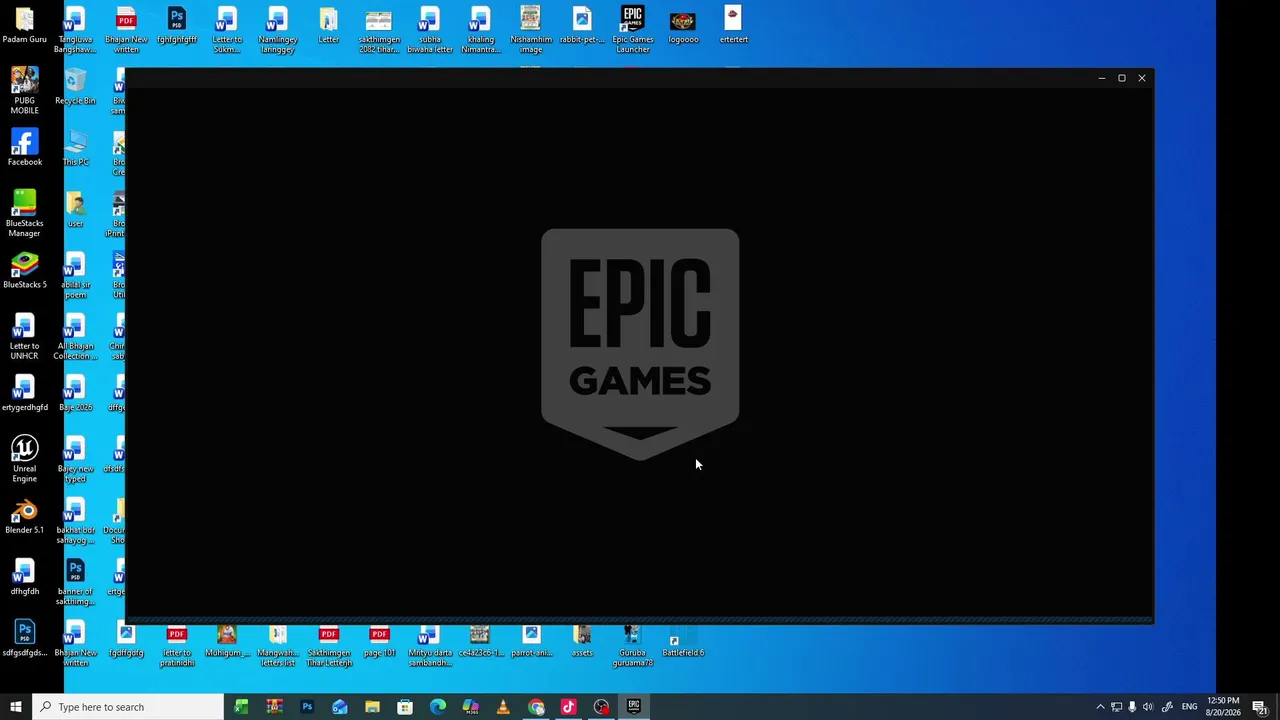This screenshot has width=1280, height=720.
Task: Select Blender 5.1 desktop shortcut
Action: point(24,516)
